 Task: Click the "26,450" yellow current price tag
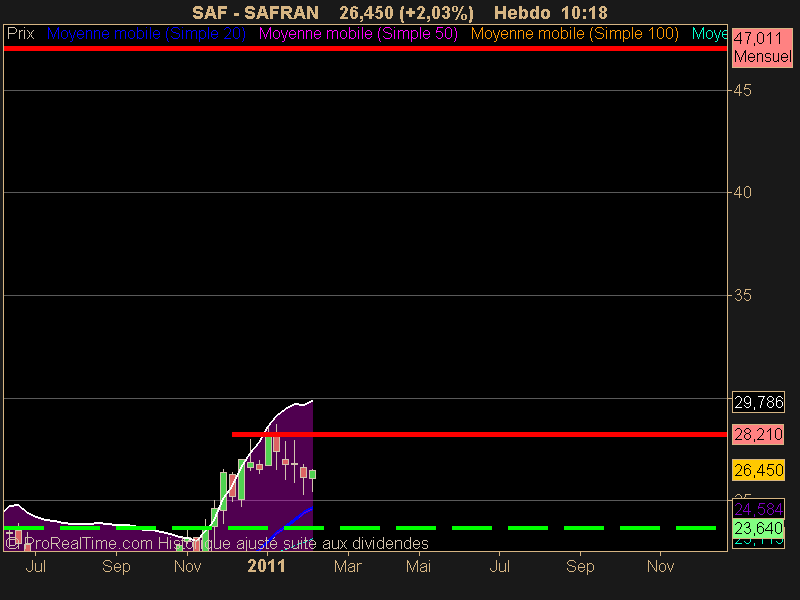click(758, 470)
